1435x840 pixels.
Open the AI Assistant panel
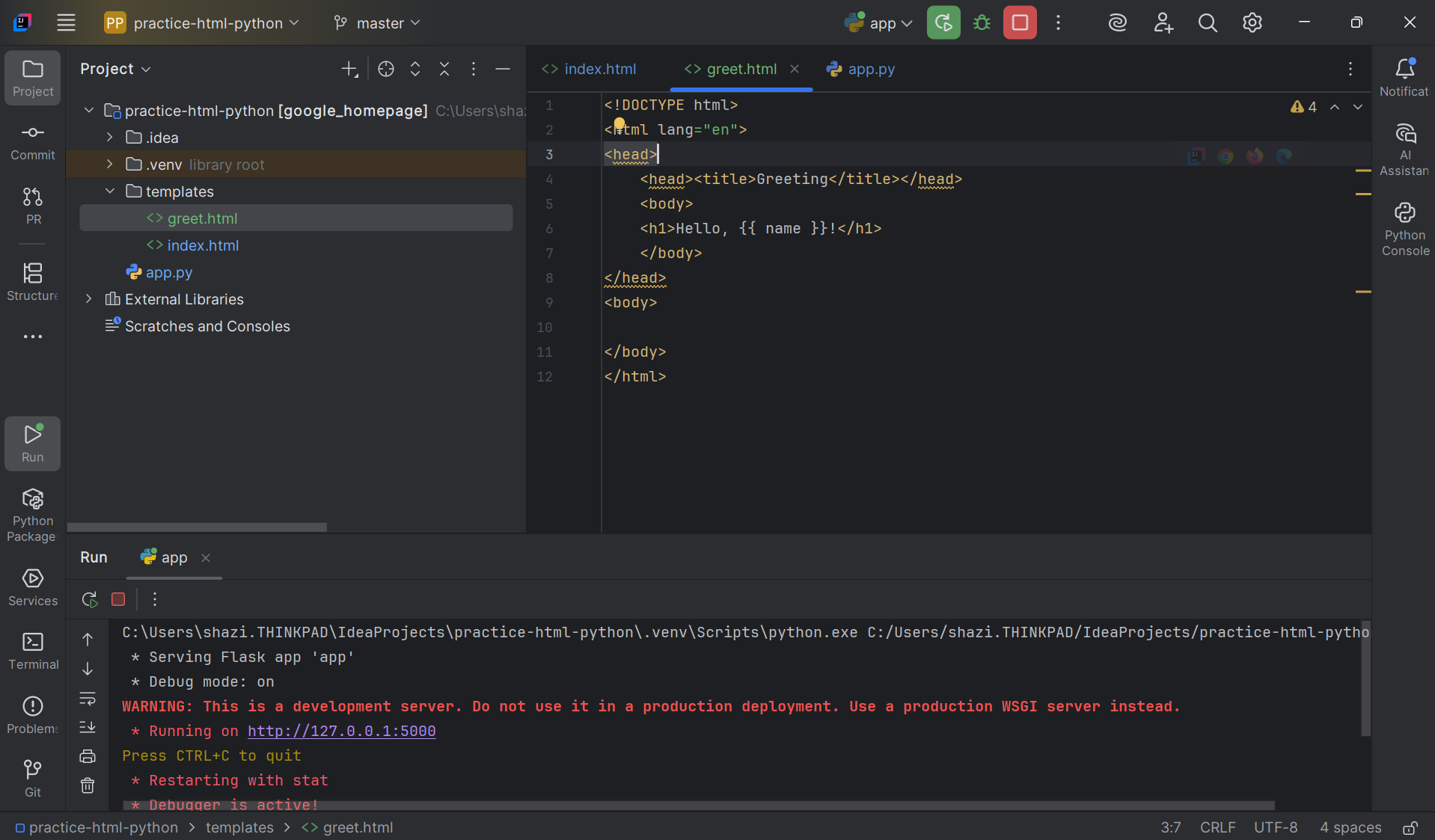[1404, 150]
